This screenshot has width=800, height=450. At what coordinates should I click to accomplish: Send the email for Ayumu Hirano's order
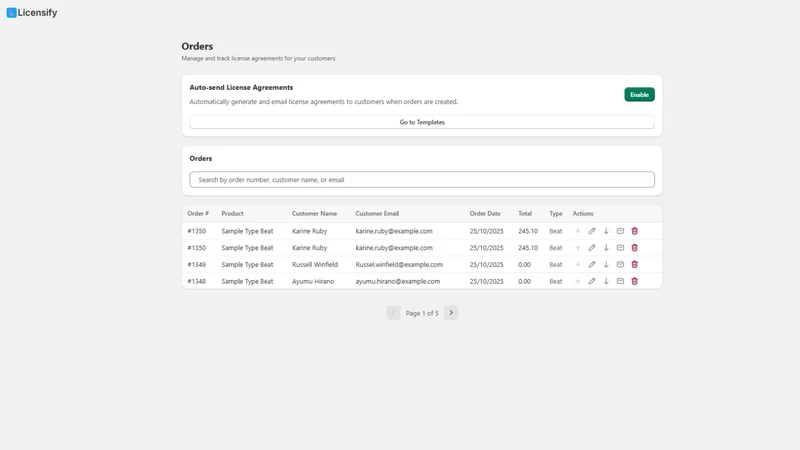coord(620,281)
